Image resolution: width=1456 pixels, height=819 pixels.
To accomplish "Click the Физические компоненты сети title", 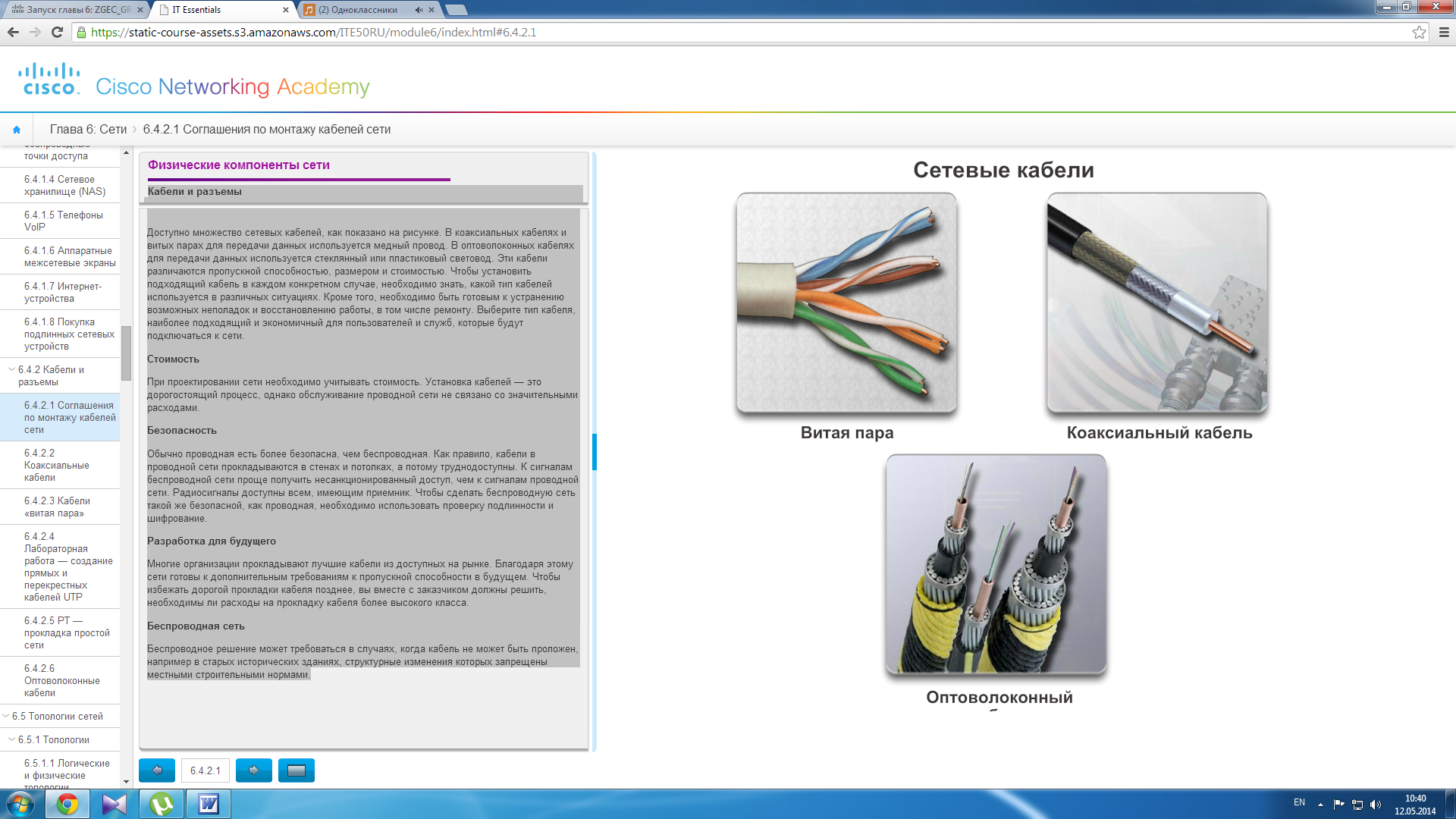I will pos(239,165).
